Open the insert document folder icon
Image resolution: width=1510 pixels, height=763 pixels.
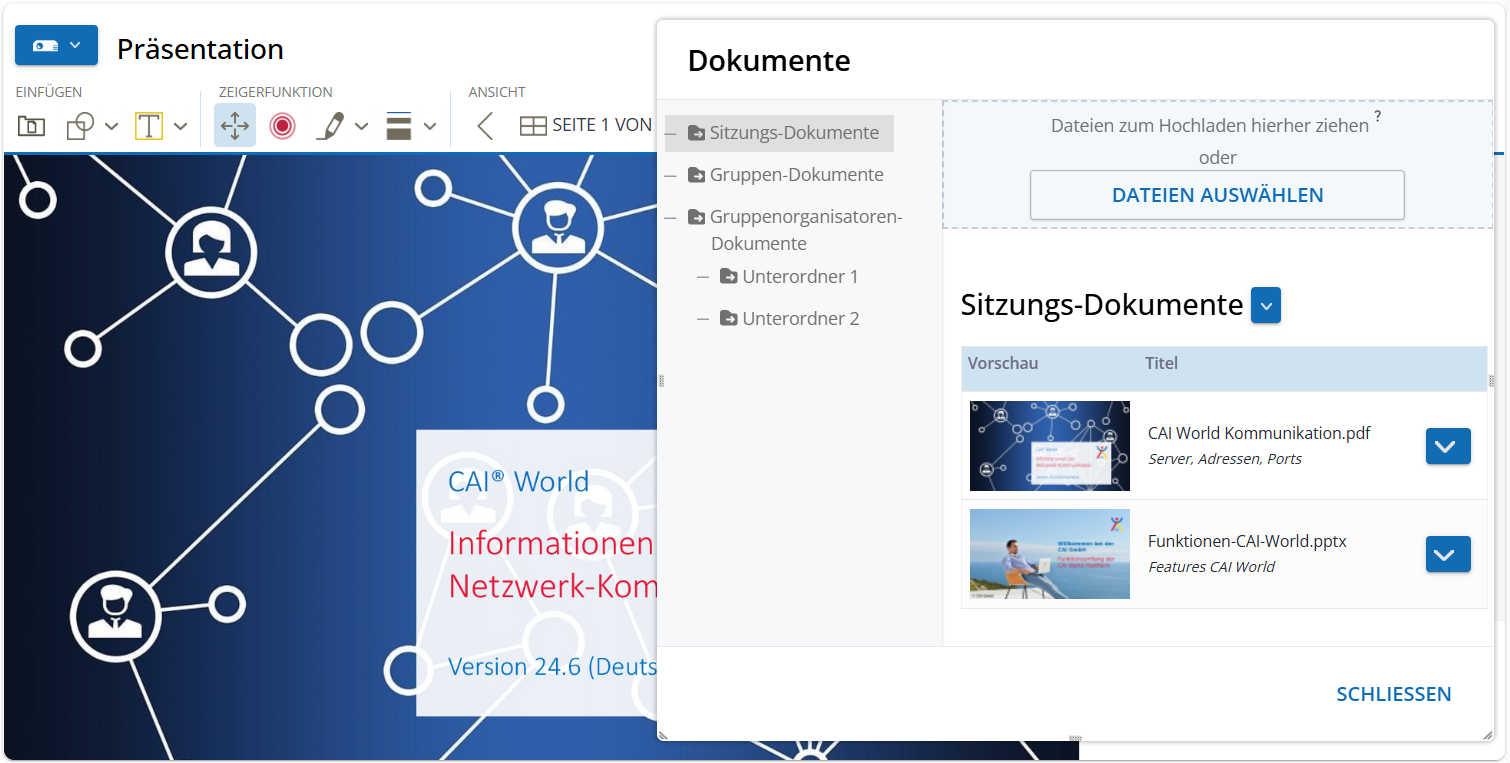[x=32, y=127]
